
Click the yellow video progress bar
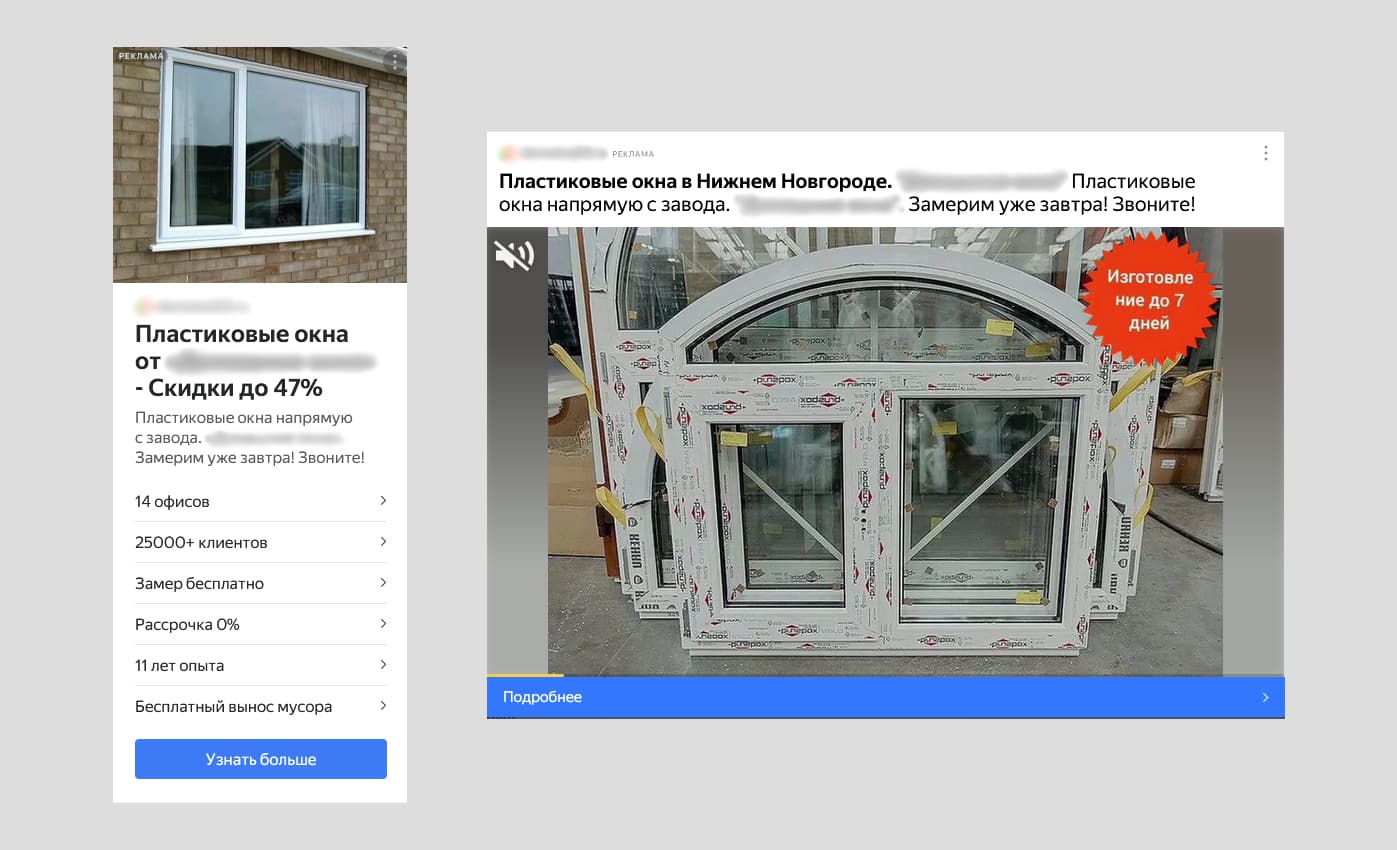pos(525,675)
